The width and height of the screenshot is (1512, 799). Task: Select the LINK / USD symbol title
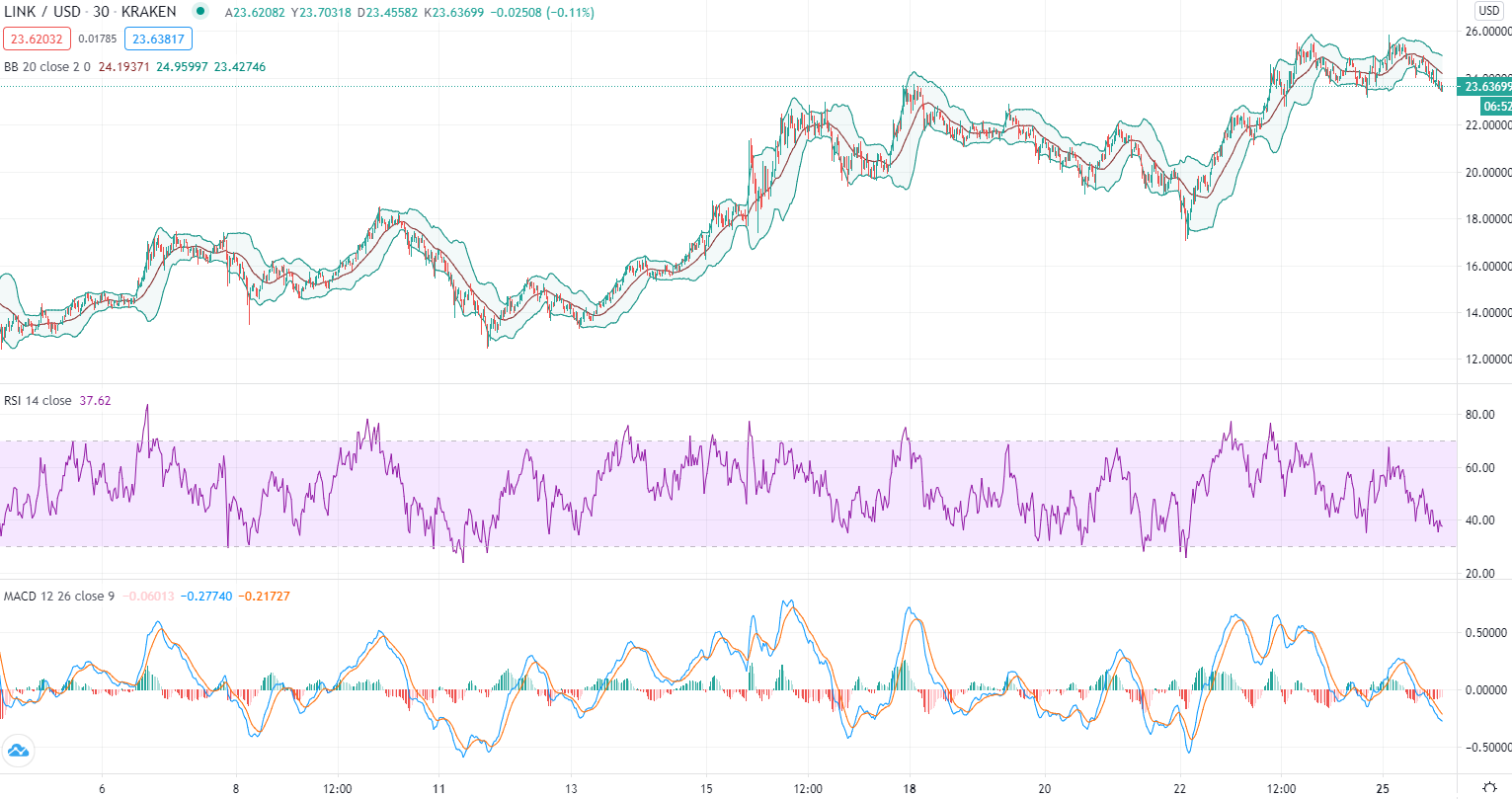(42, 12)
